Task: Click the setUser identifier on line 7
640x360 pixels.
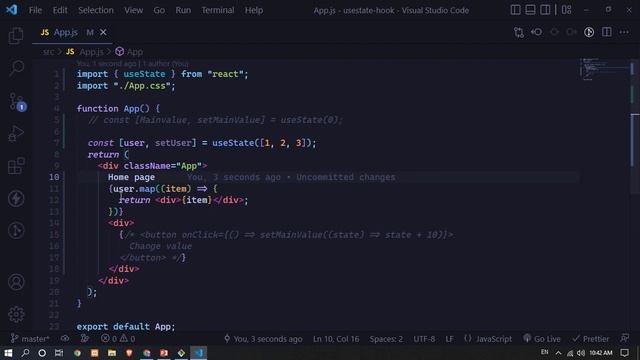Action: pyautogui.click(x=176, y=143)
